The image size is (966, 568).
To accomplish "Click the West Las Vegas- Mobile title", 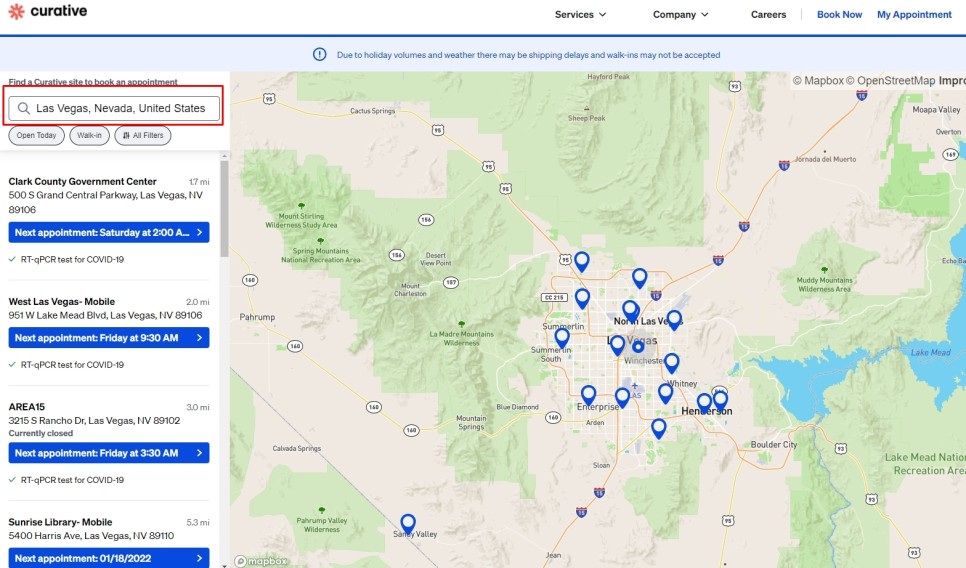I will coord(62,301).
